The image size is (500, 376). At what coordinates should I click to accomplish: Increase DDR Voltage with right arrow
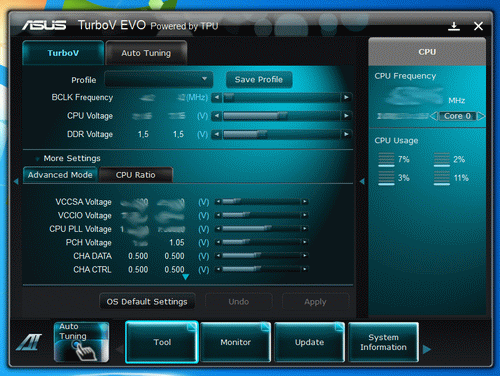tap(346, 134)
